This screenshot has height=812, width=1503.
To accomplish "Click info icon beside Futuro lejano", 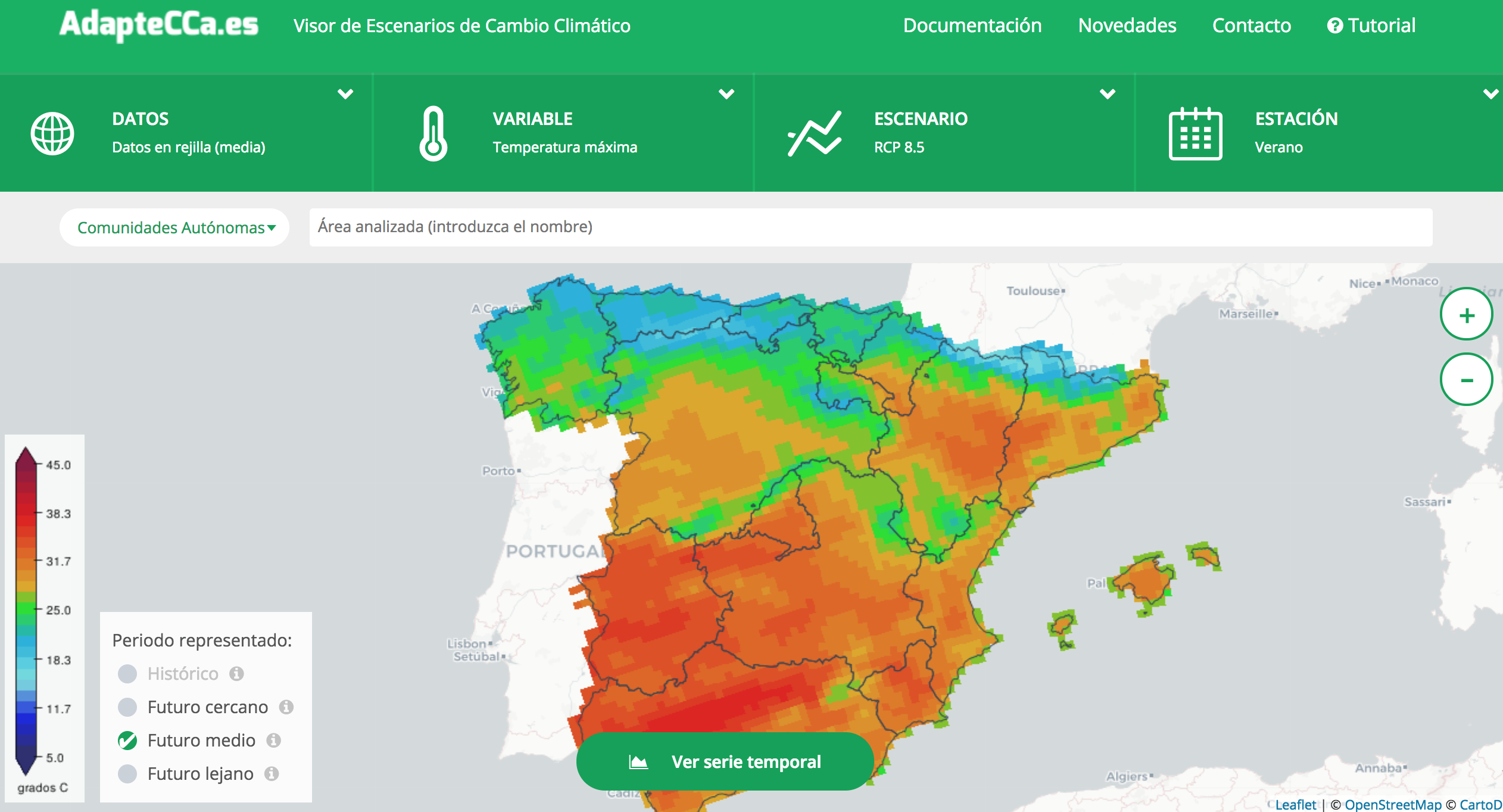I will tap(272, 773).
